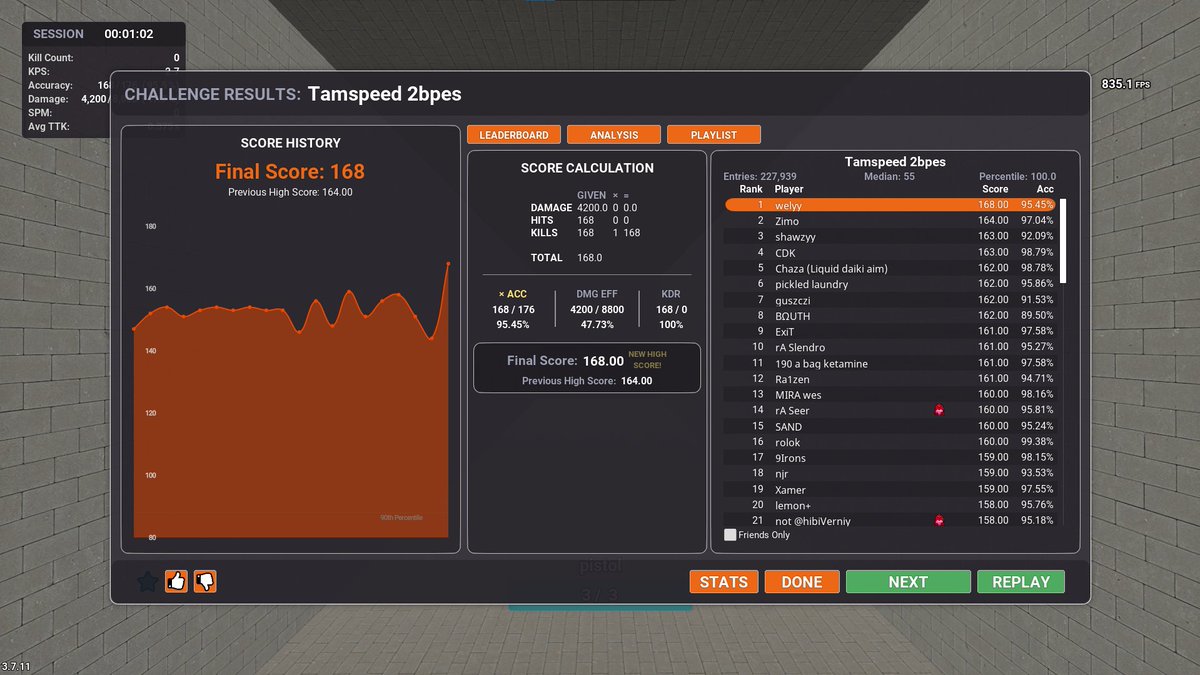Viewport: 1200px width, 675px height.
Task: Click the final peak point on score graph
Action: 448,264
